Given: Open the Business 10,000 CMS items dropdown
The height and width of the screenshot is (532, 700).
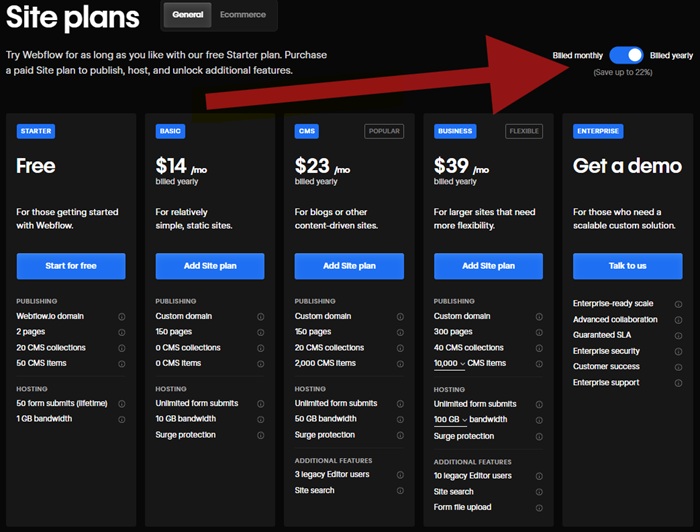Looking at the screenshot, I should [449, 364].
